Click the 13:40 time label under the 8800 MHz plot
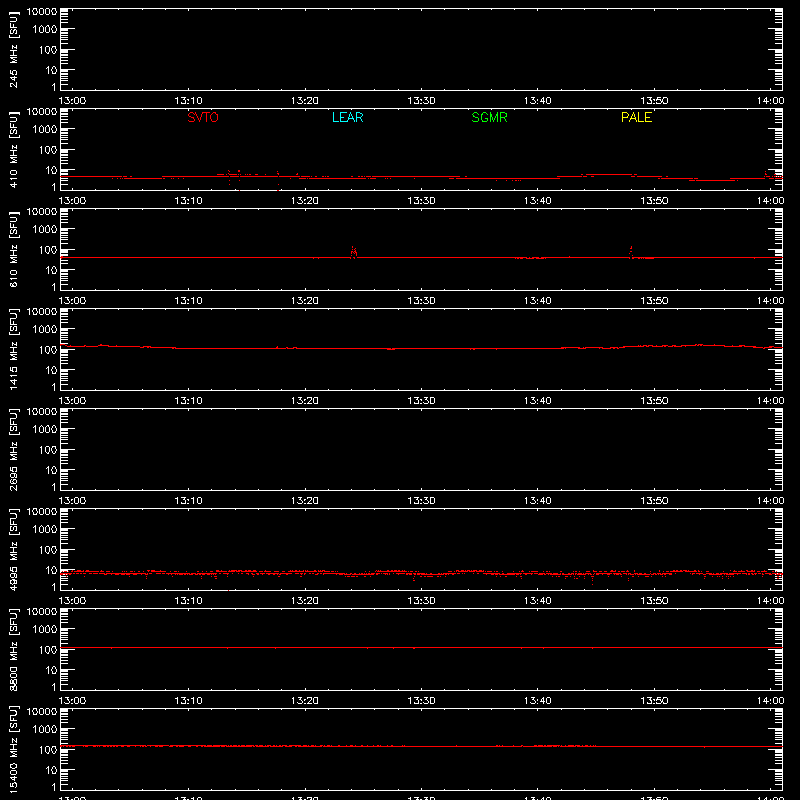 (x=537, y=701)
